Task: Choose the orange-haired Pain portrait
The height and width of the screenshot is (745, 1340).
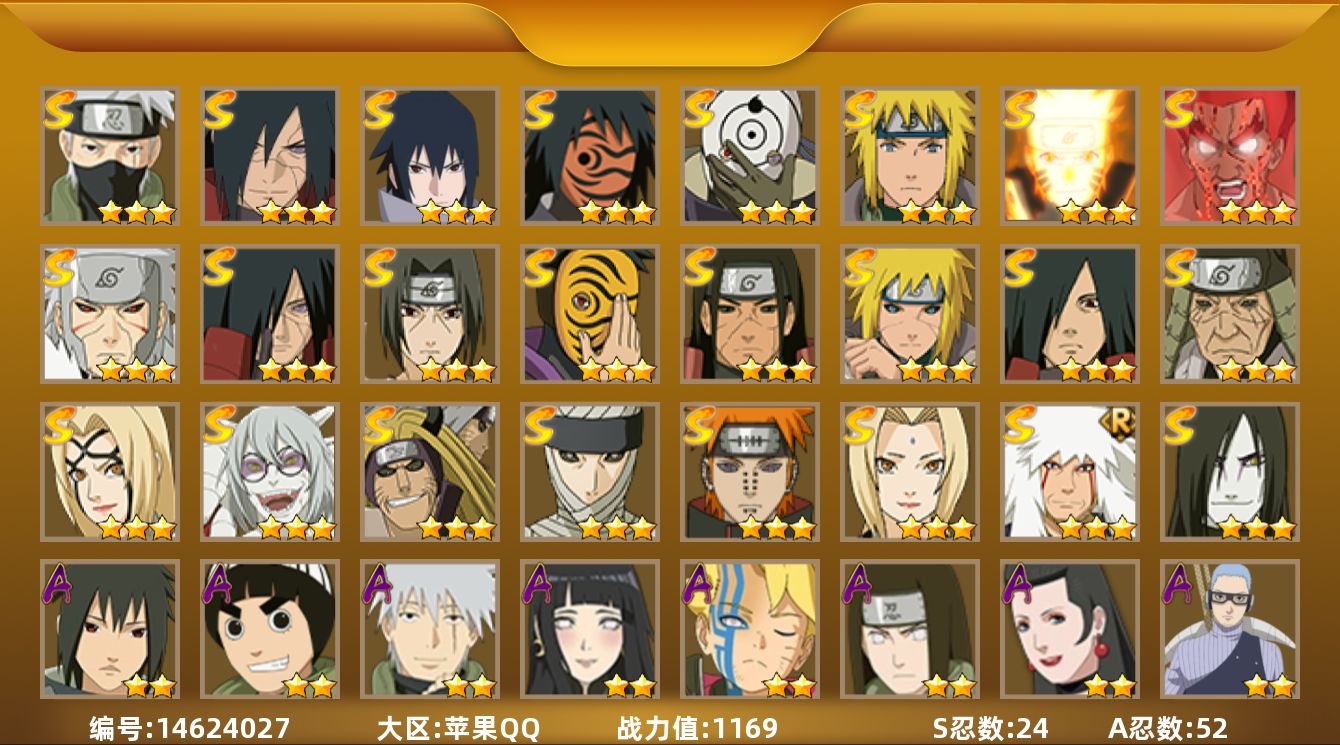Action: 750,472
